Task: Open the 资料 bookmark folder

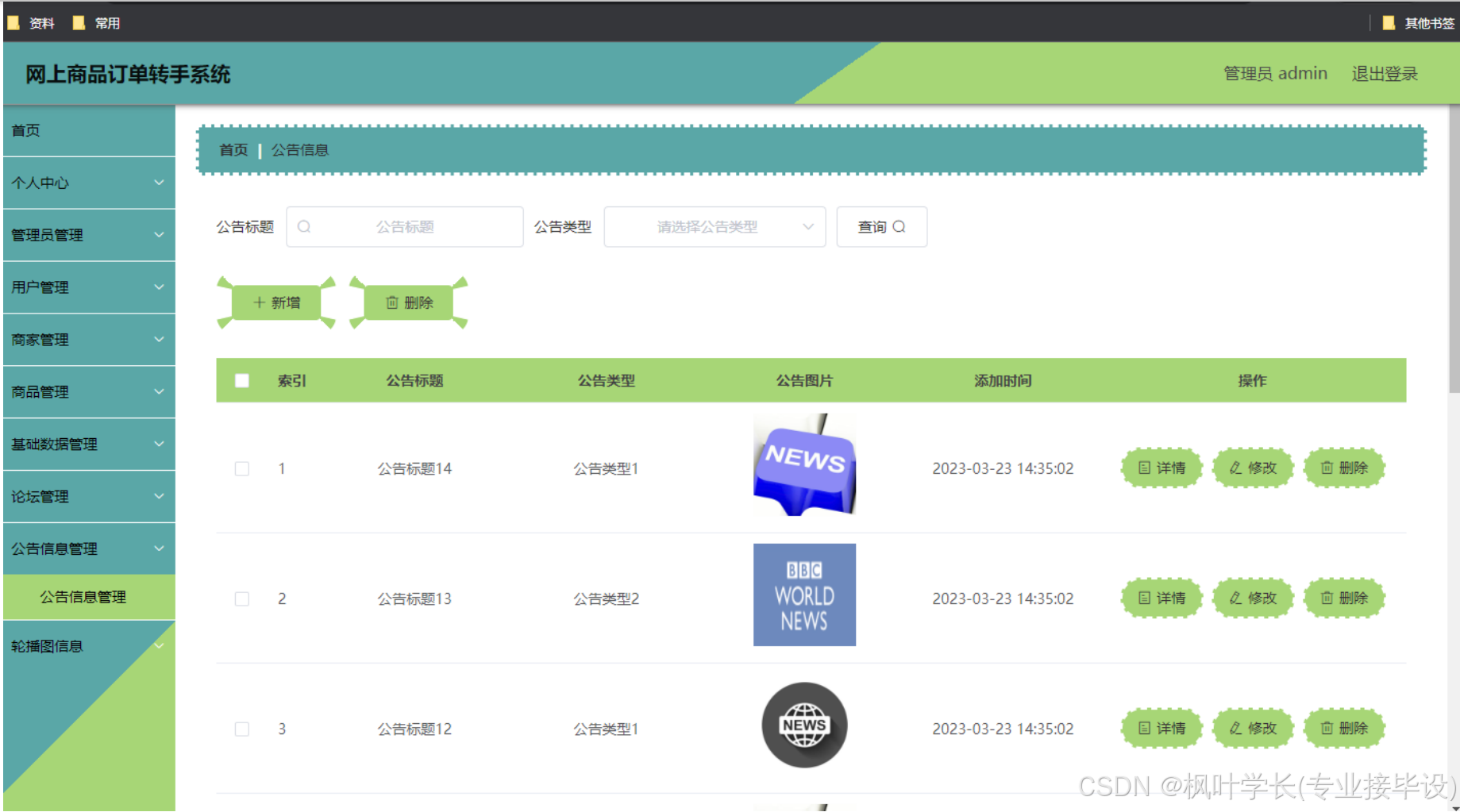Action: click(31, 23)
